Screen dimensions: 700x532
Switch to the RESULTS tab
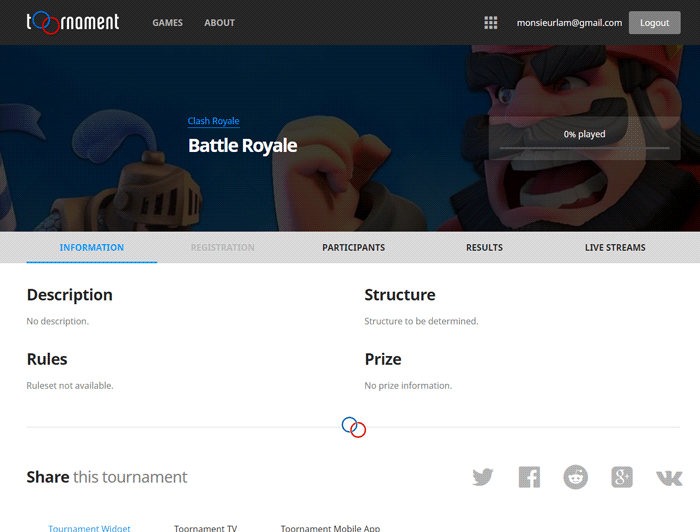(x=484, y=247)
